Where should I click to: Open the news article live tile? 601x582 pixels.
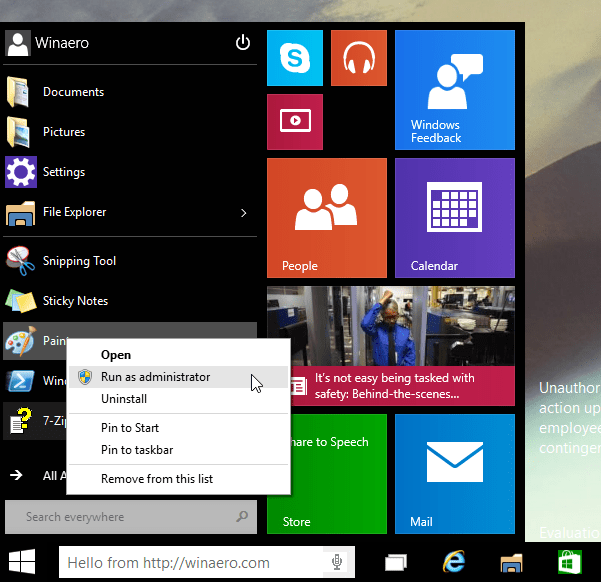tap(391, 346)
